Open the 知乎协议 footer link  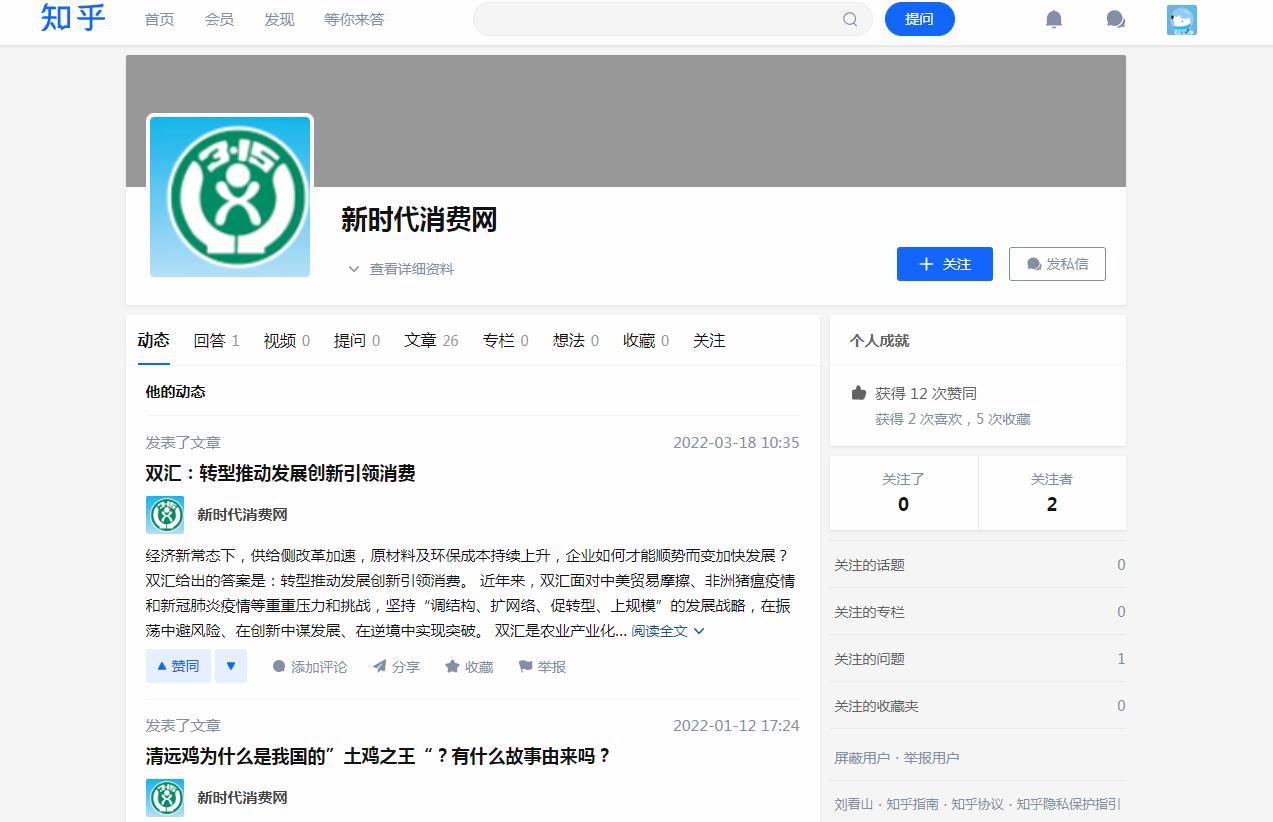(x=977, y=804)
